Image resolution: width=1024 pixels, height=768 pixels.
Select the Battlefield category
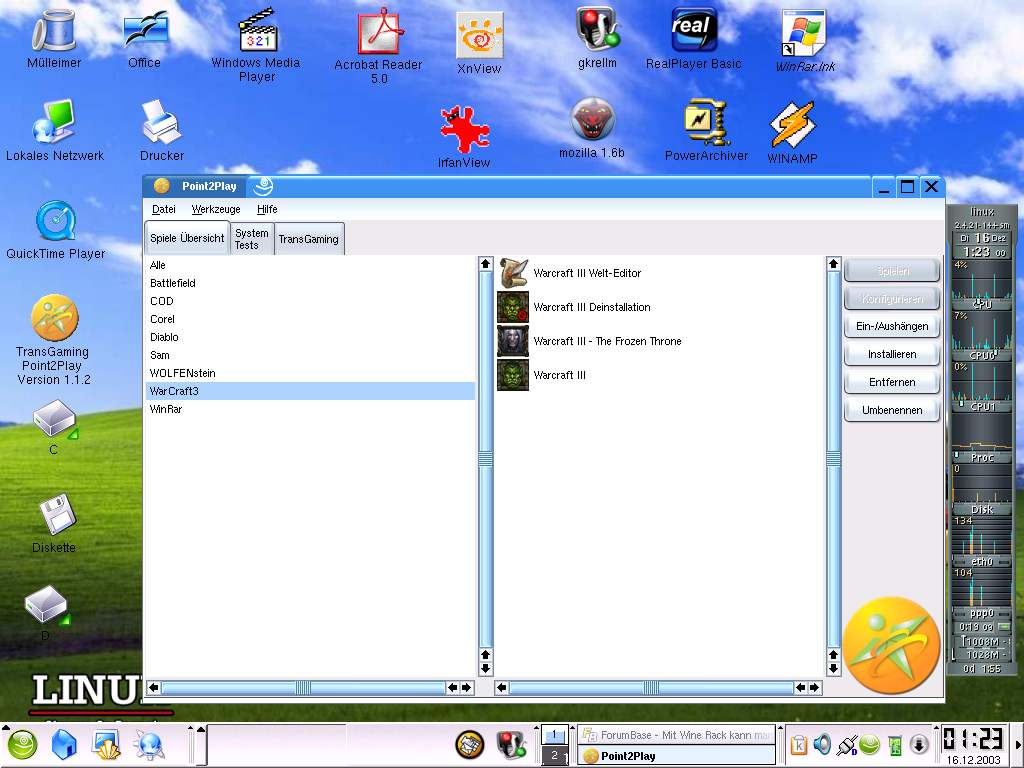click(x=311, y=283)
